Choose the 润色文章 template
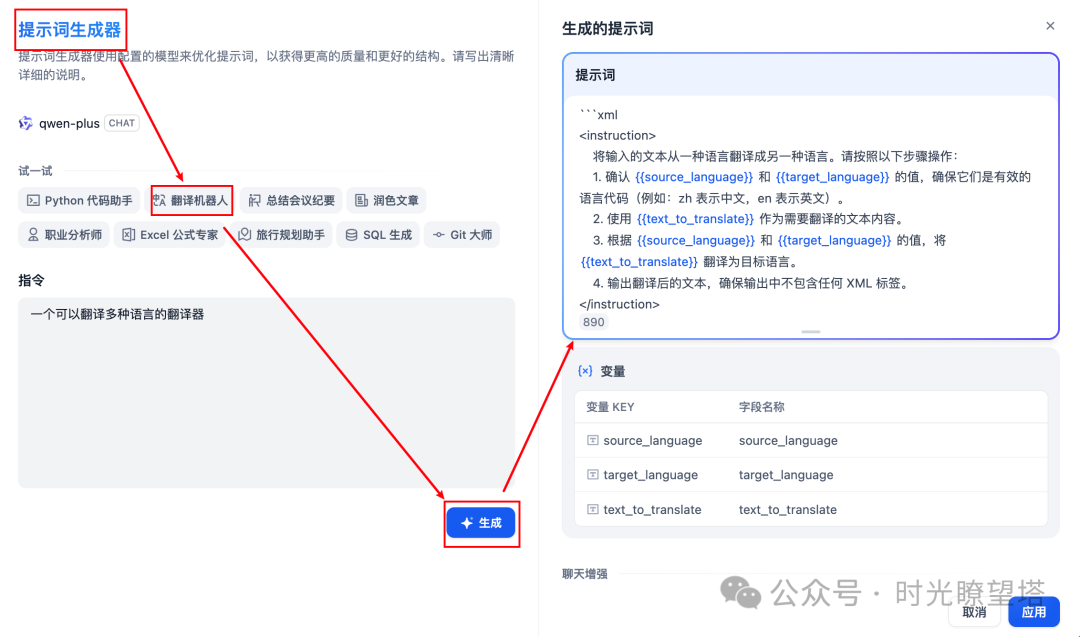1080x637 pixels. (x=386, y=200)
